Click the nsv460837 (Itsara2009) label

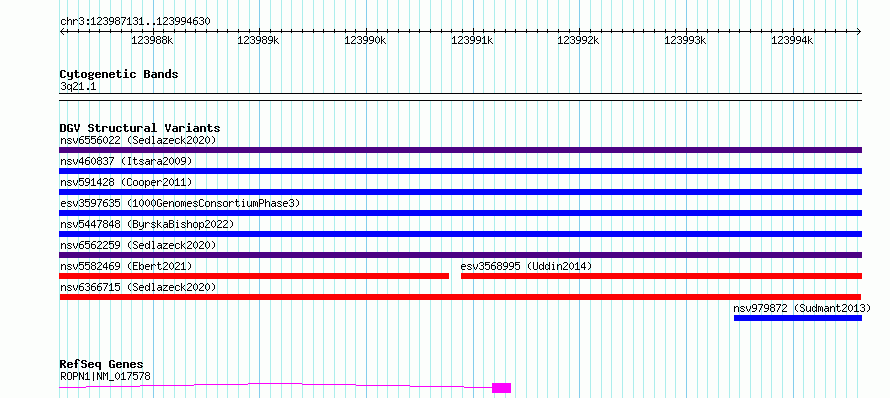click(126, 161)
